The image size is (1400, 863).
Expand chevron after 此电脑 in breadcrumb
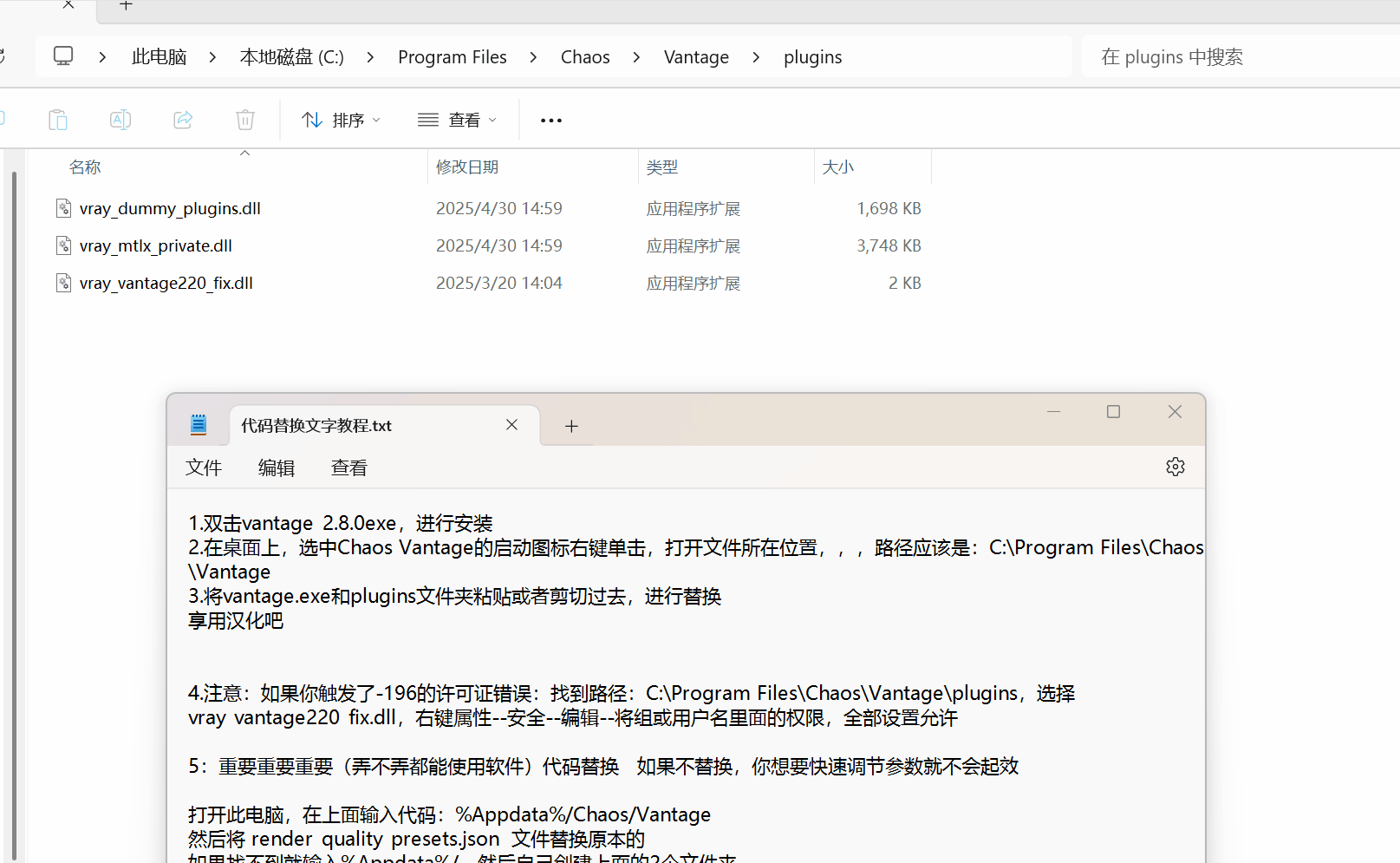(x=212, y=57)
